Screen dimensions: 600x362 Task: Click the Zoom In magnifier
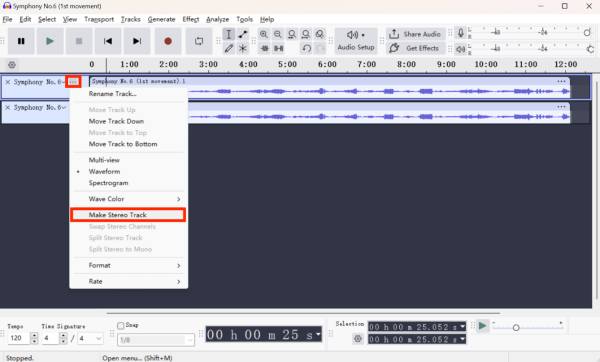click(x=264, y=34)
